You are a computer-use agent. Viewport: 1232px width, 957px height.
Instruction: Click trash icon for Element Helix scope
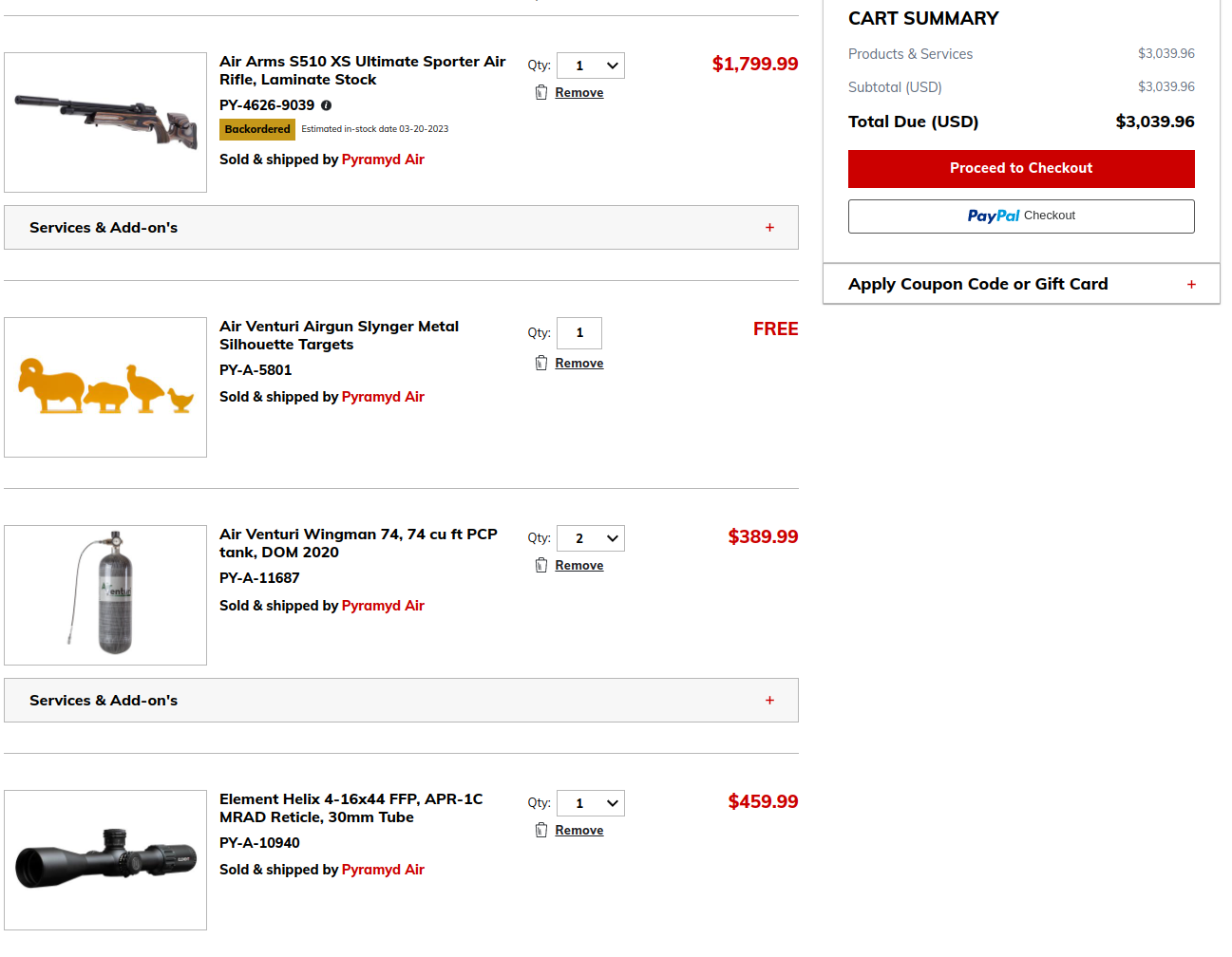(541, 830)
